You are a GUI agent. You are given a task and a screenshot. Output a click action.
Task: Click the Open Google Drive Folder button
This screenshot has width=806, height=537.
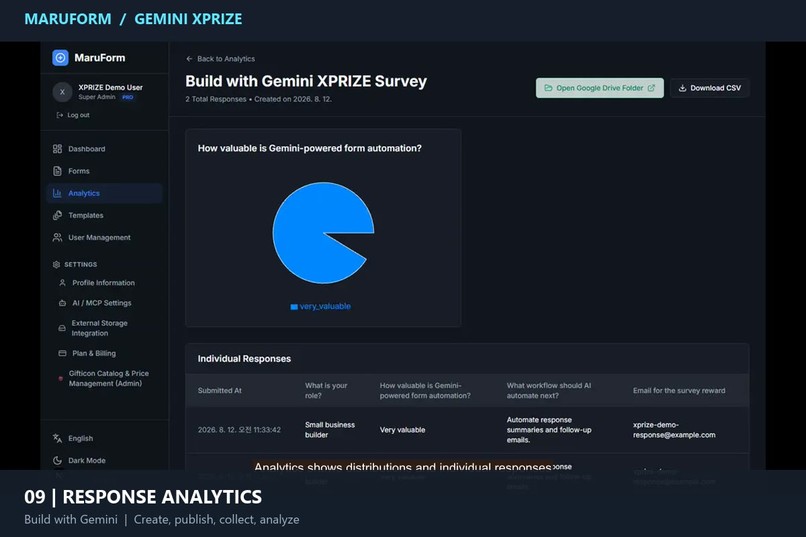(x=599, y=88)
